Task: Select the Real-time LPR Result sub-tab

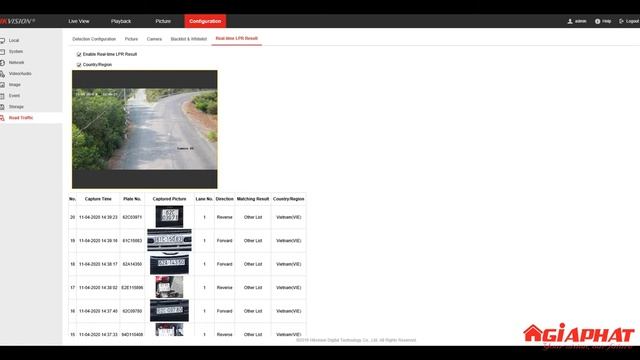Action: pyautogui.click(x=237, y=38)
